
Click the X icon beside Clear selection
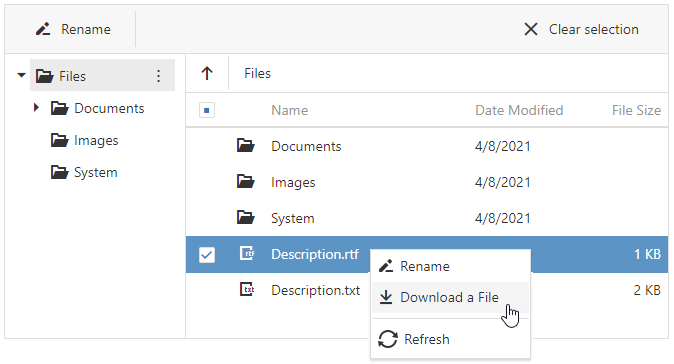[x=531, y=29]
